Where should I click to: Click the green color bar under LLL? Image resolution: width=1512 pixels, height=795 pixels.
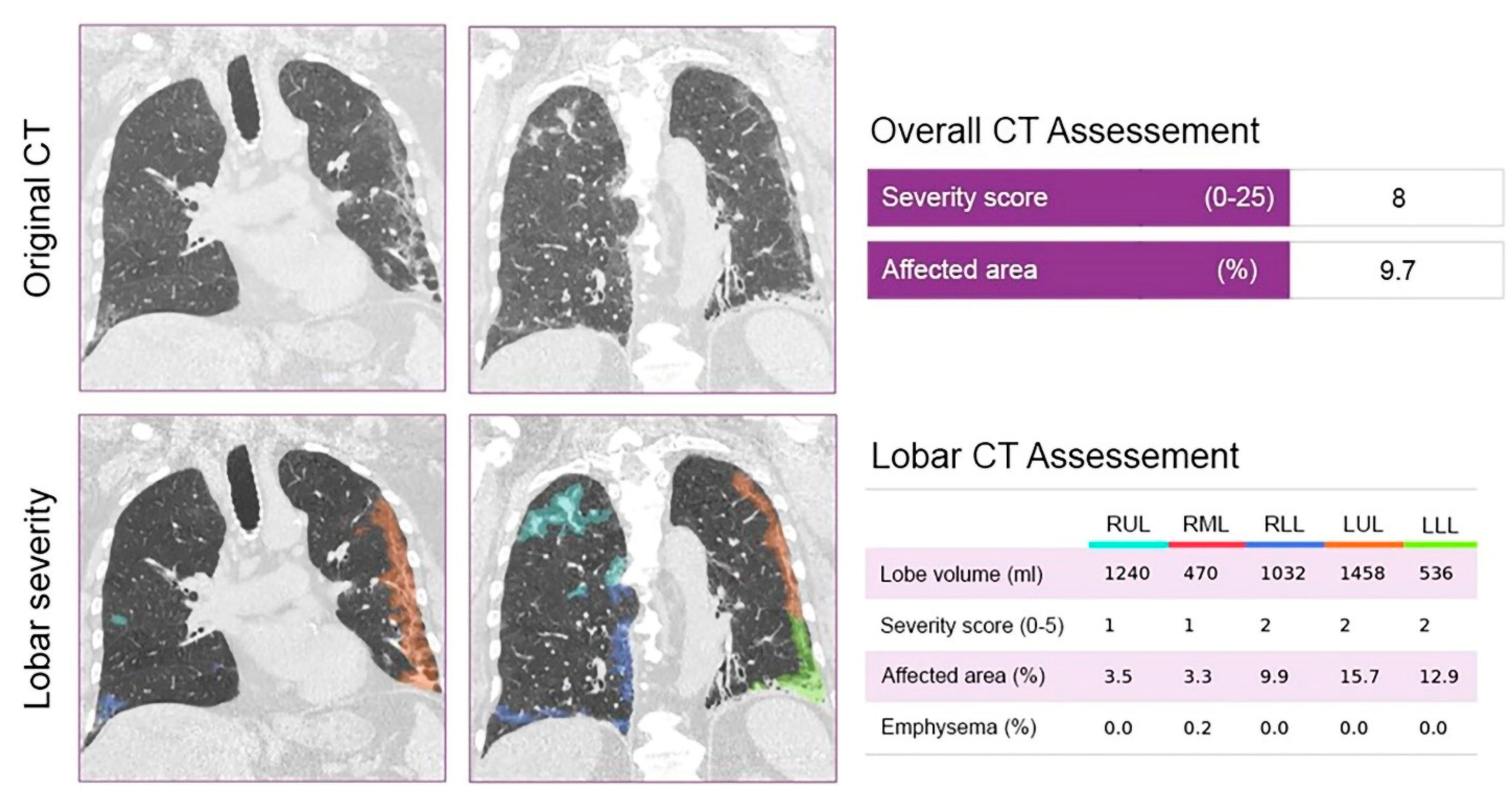1440,545
